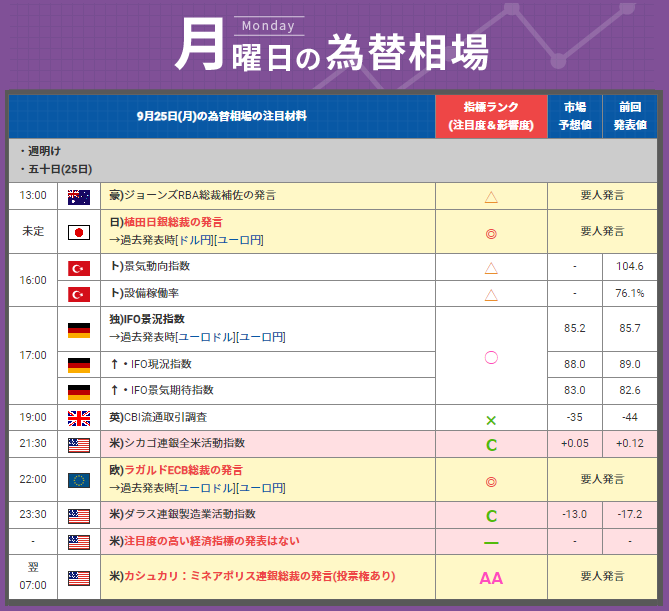Viewport: 669px width, 611px height.
Task: Click the -17.2 previous value cell
Action: [x=630, y=514]
